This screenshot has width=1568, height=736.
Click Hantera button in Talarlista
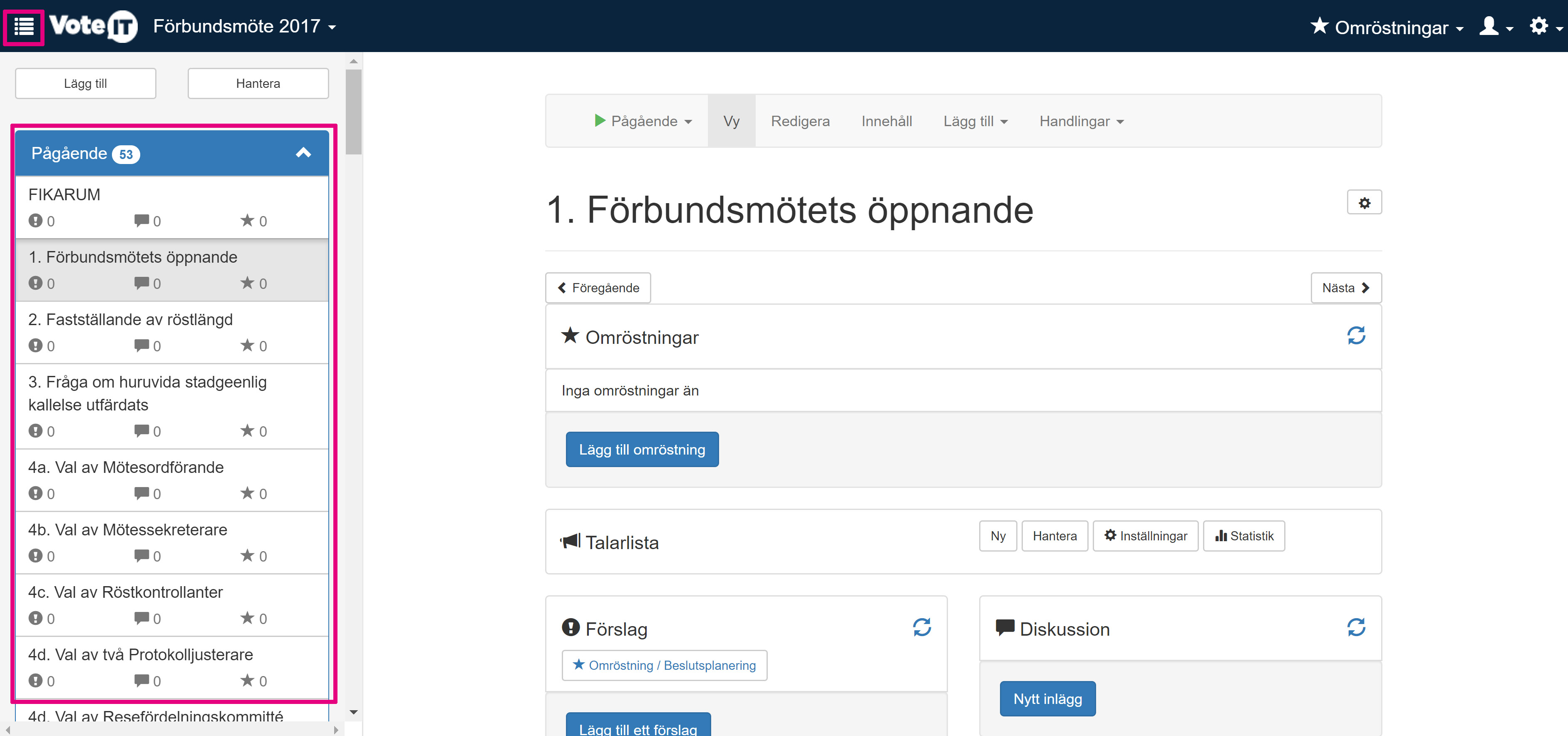pos(1054,536)
